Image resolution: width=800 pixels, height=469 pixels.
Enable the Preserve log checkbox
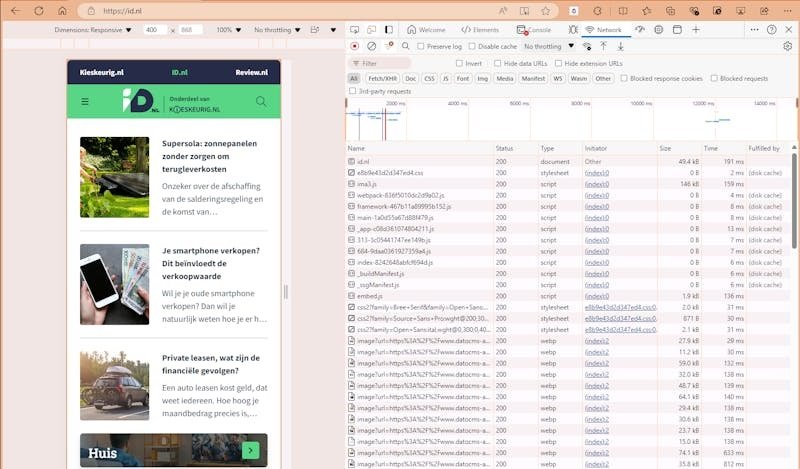(x=421, y=46)
